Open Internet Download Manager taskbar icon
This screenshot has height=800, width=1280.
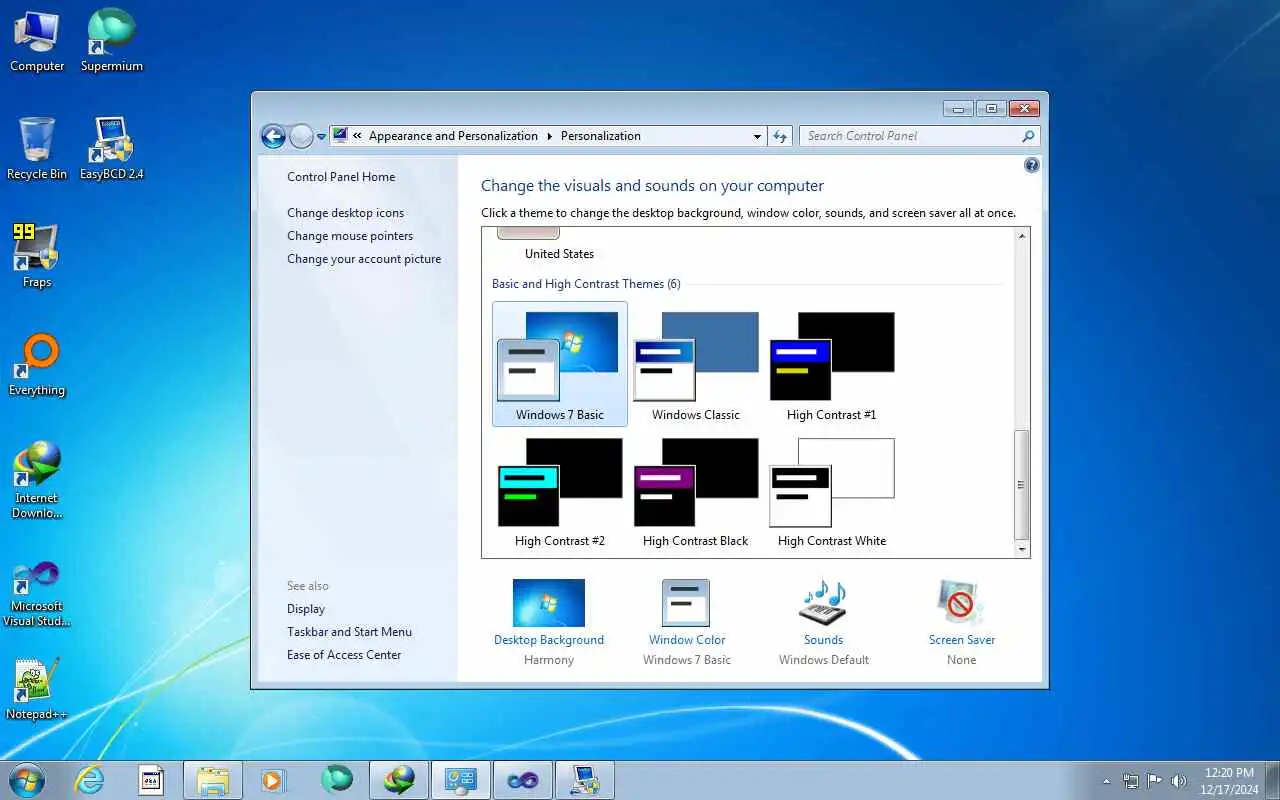[399, 780]
